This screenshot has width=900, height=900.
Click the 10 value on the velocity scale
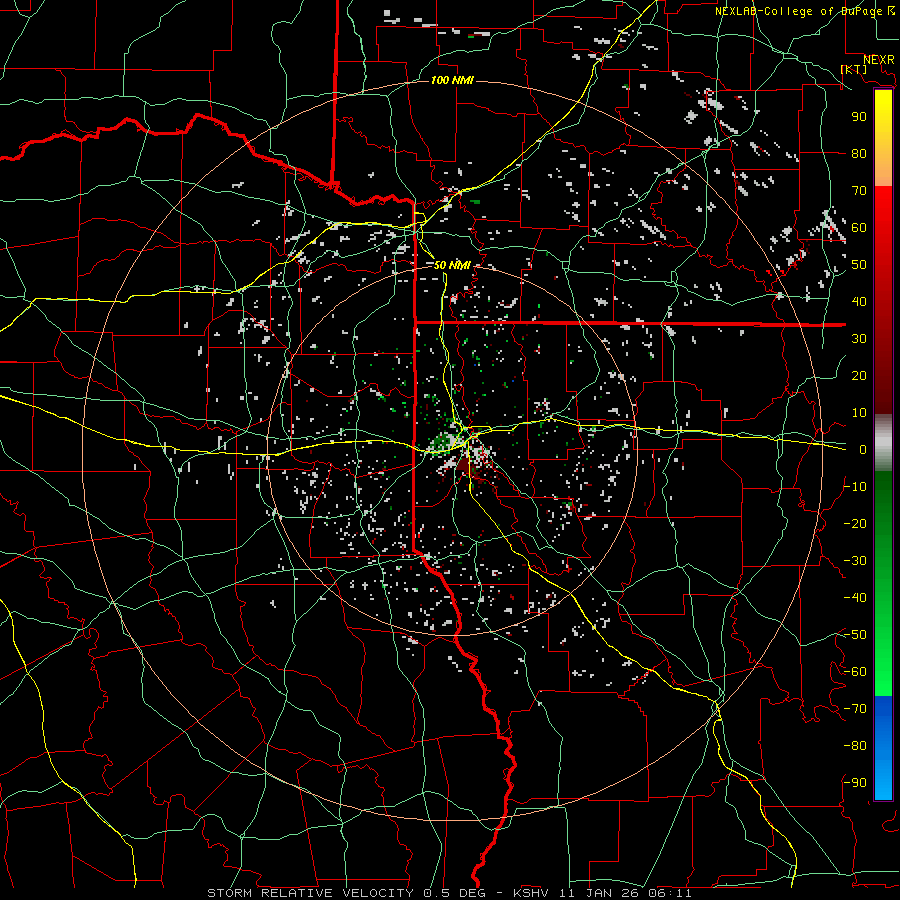pos(859,413)
